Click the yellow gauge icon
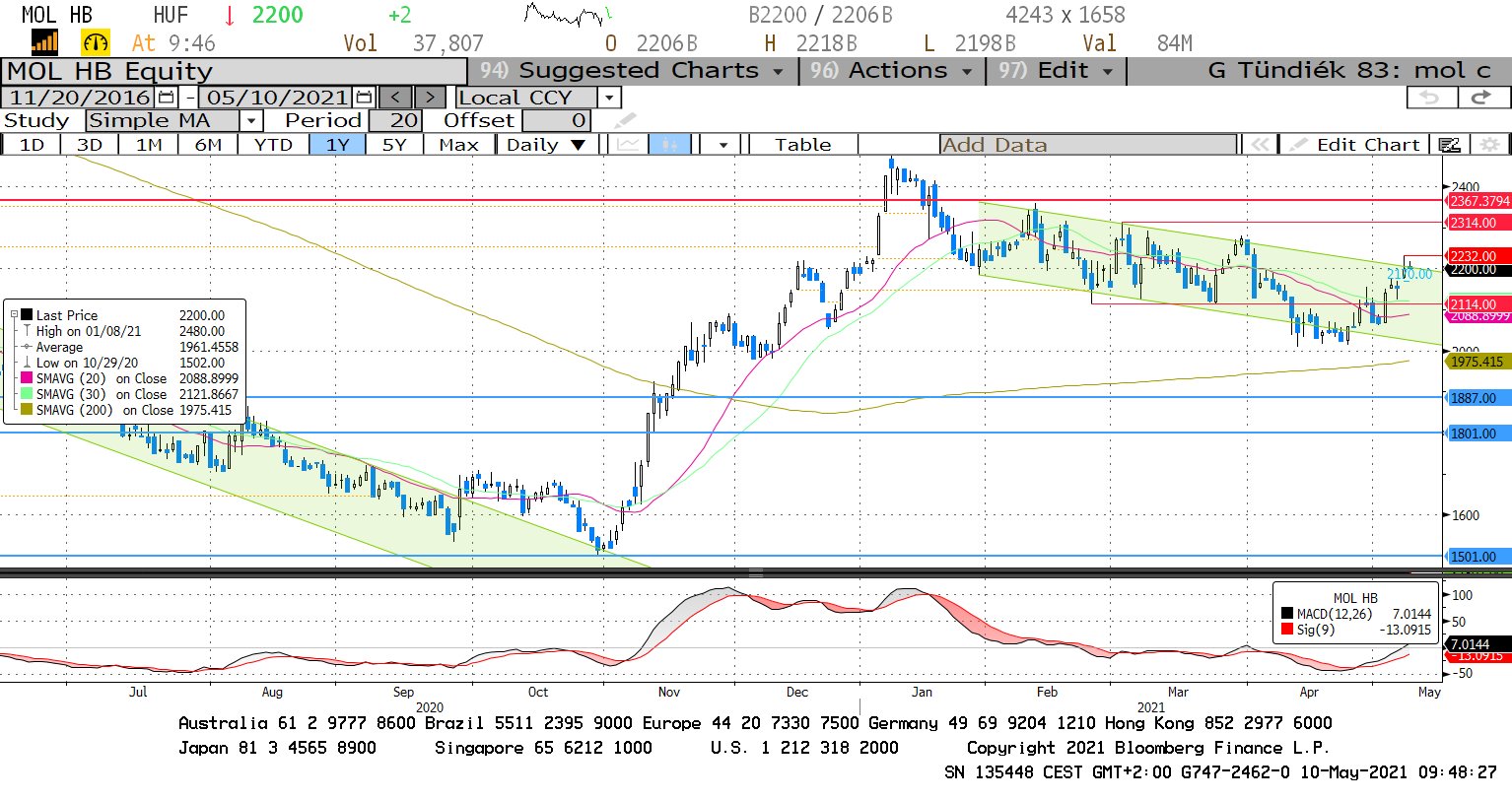This screenshot has width=1512, height=801. pos(96,42)
